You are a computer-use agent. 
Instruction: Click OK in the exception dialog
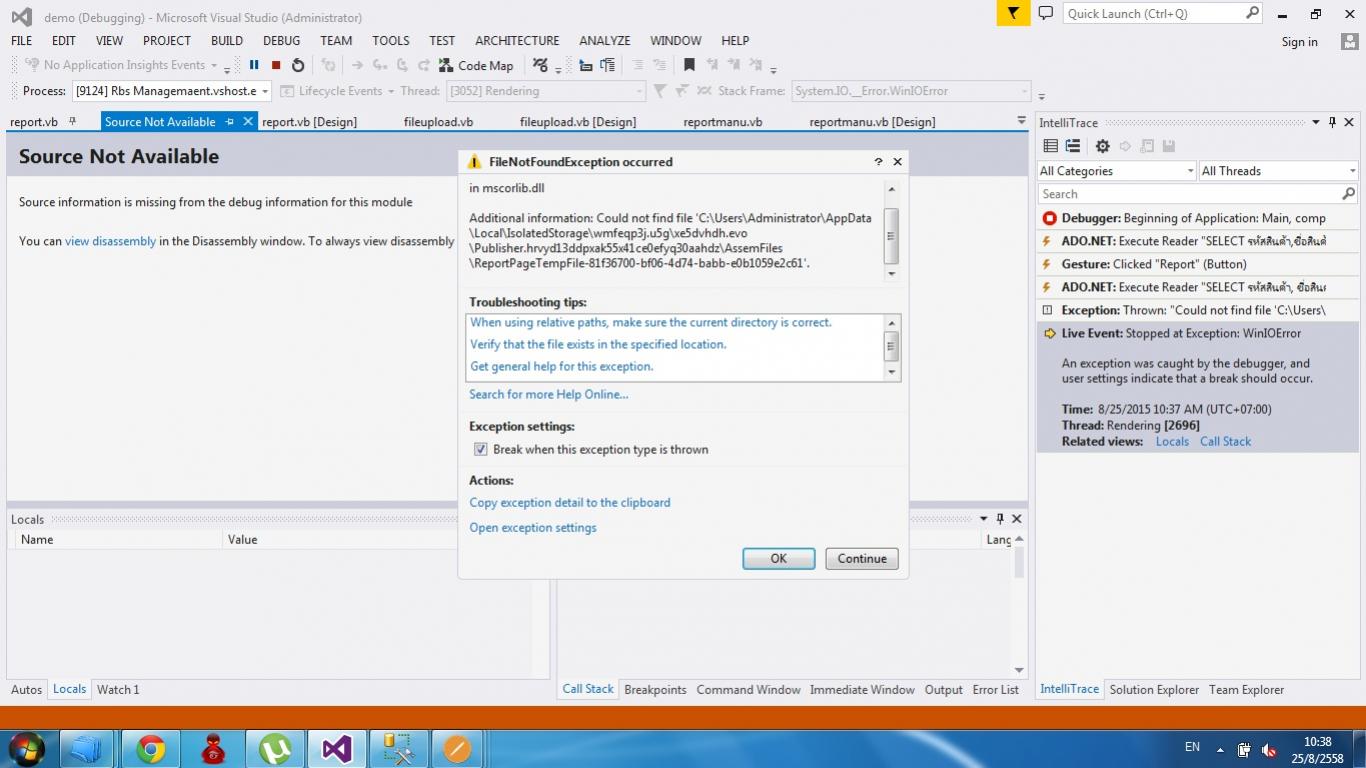[x=779, y=559]
